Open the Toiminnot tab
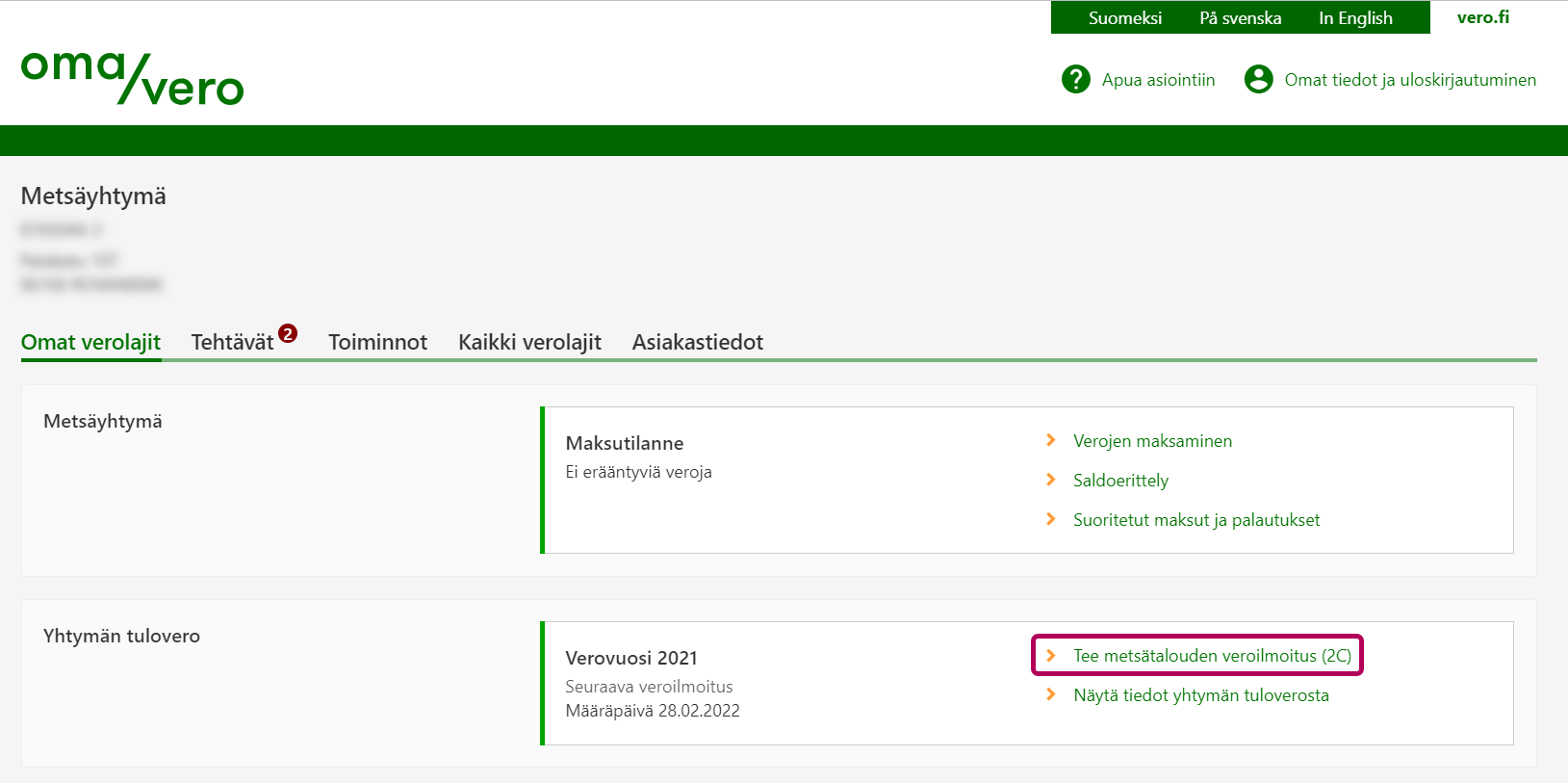 (x=377, y=342)
